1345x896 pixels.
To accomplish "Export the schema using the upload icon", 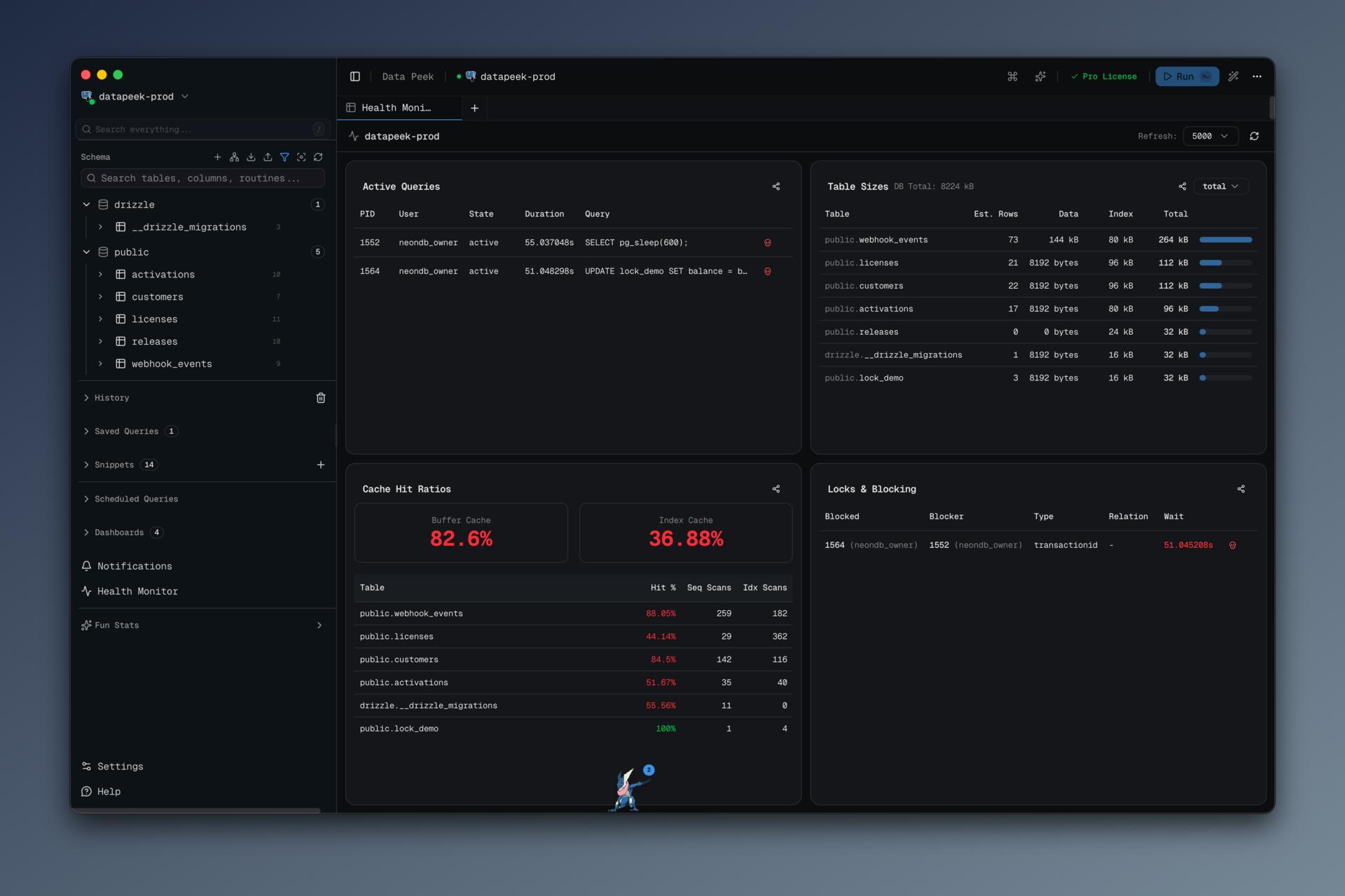I will [268, 157].
